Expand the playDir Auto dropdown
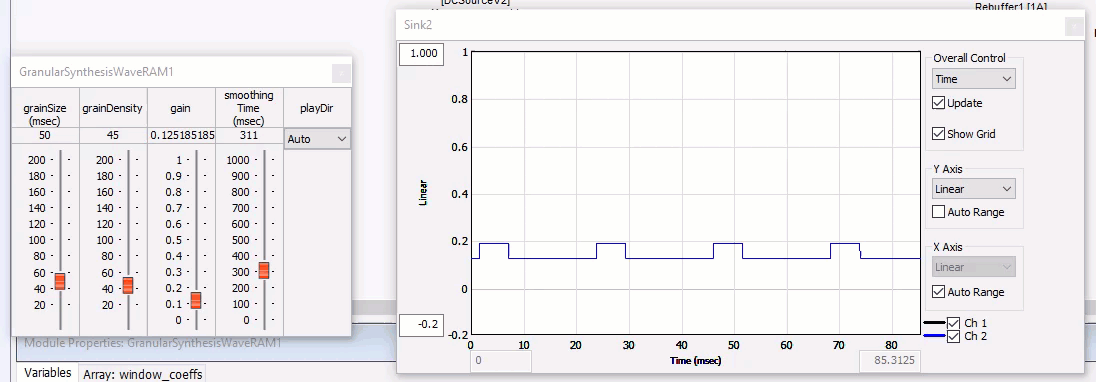This screenshot has width=1096, height=382. (x=317, y=139)
